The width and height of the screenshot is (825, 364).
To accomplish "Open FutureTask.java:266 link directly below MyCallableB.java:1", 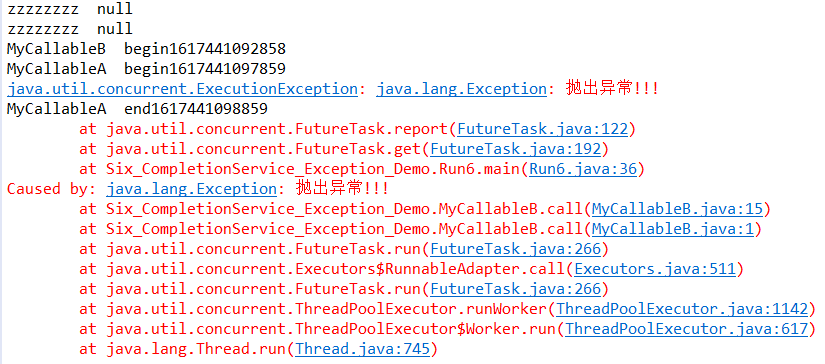I will click(515, 249).
